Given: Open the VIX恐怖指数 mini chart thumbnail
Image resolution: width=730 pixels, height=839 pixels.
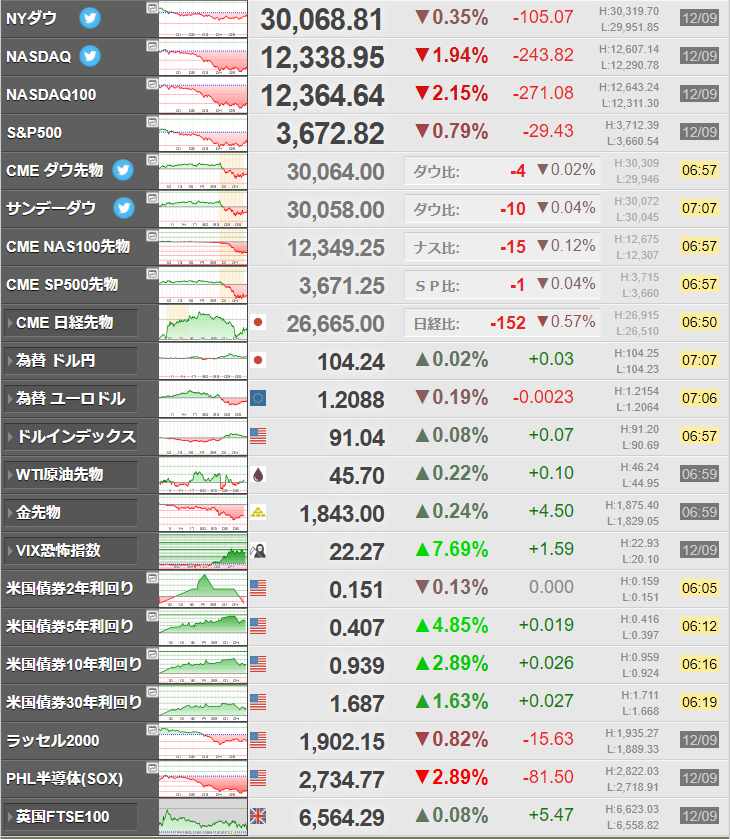Looking at the screenshot, I should point(203,551).
